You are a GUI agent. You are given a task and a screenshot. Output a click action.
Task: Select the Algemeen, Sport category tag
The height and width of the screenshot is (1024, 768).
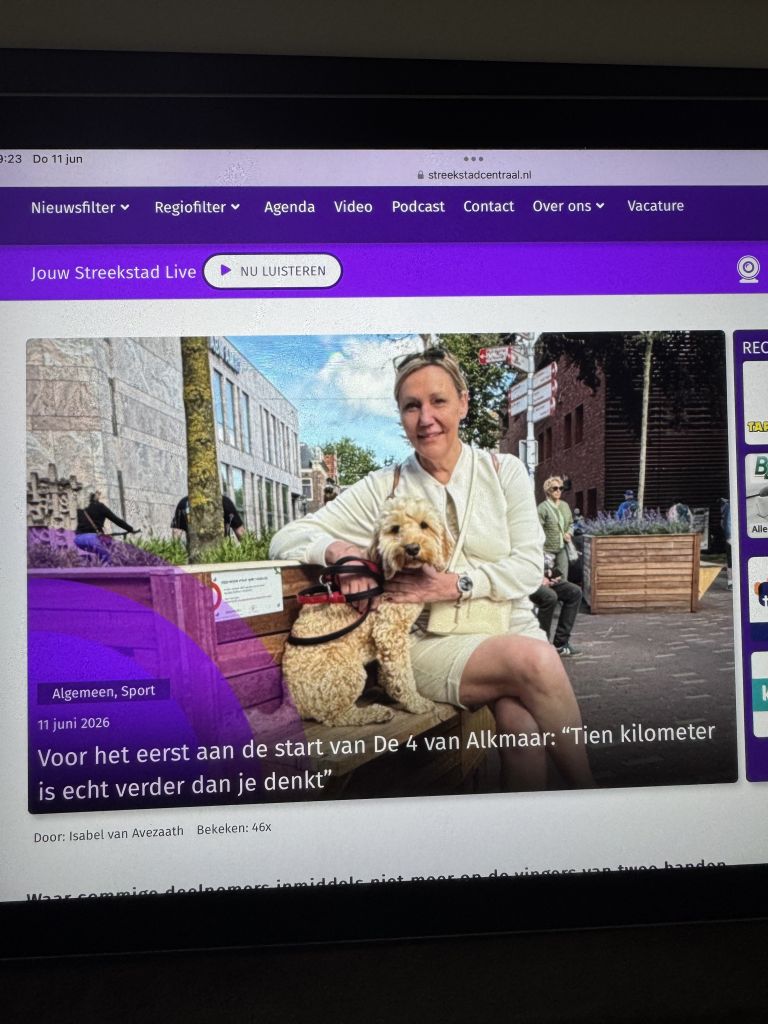(103, 692)
